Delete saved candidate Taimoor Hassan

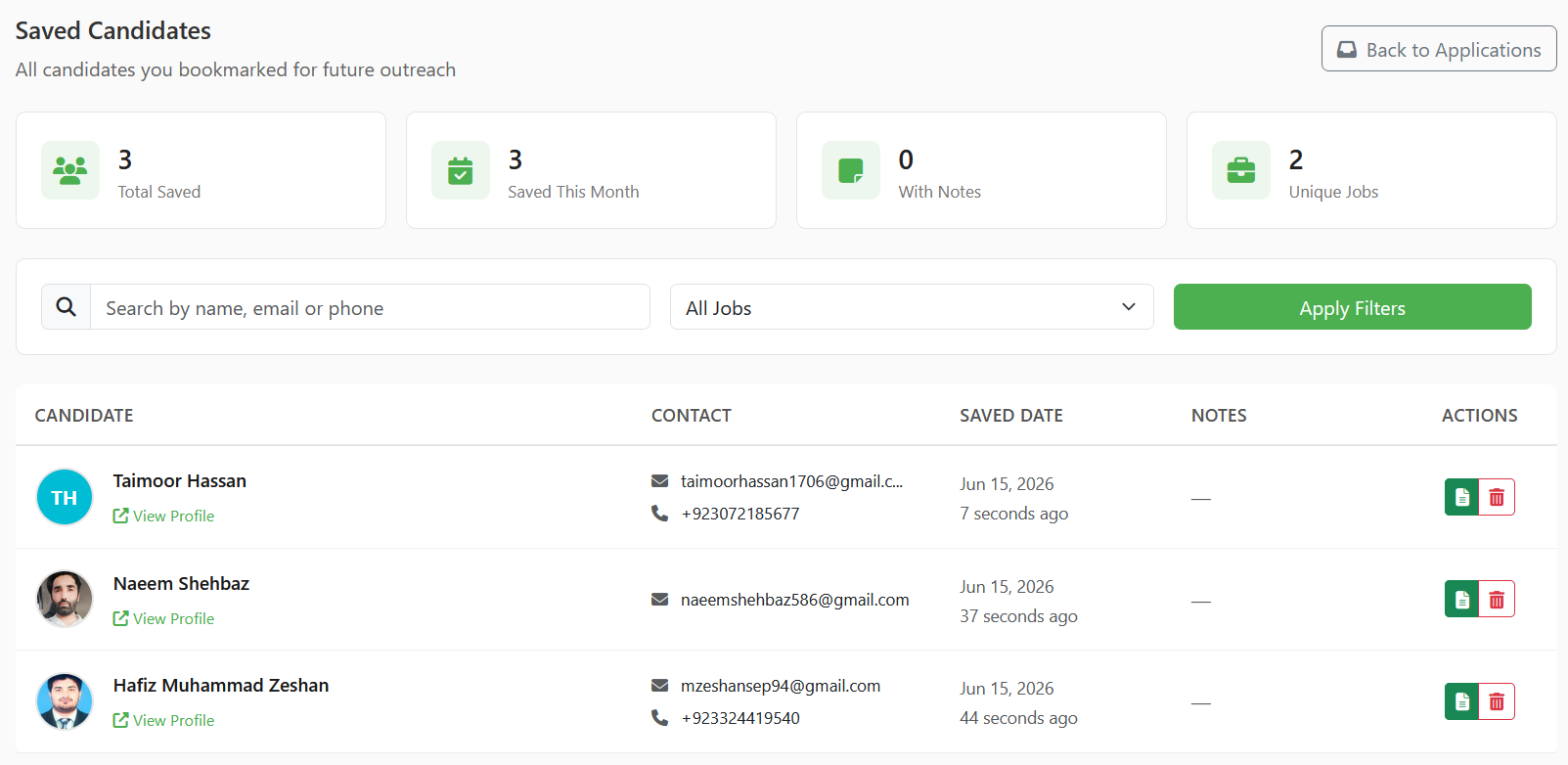[x=1497, y=497]
